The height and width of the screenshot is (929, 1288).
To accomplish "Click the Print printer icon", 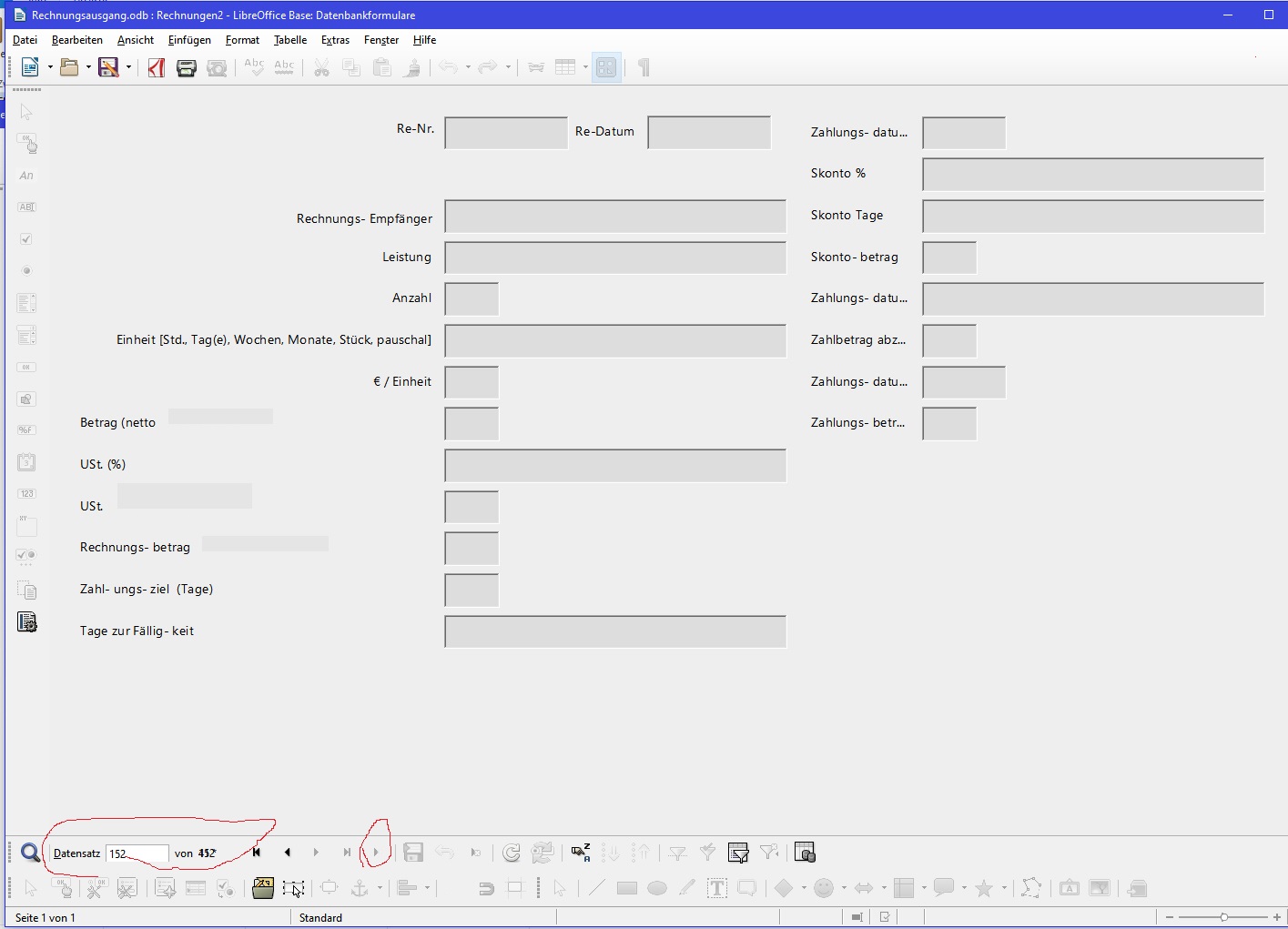I will [187, 67].
